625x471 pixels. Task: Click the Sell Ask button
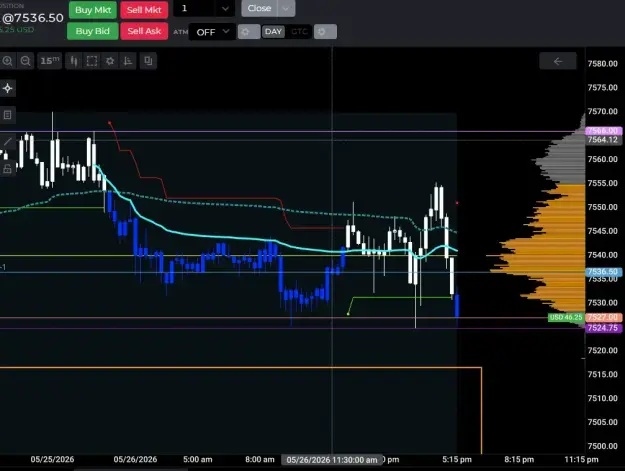point(144,31)
